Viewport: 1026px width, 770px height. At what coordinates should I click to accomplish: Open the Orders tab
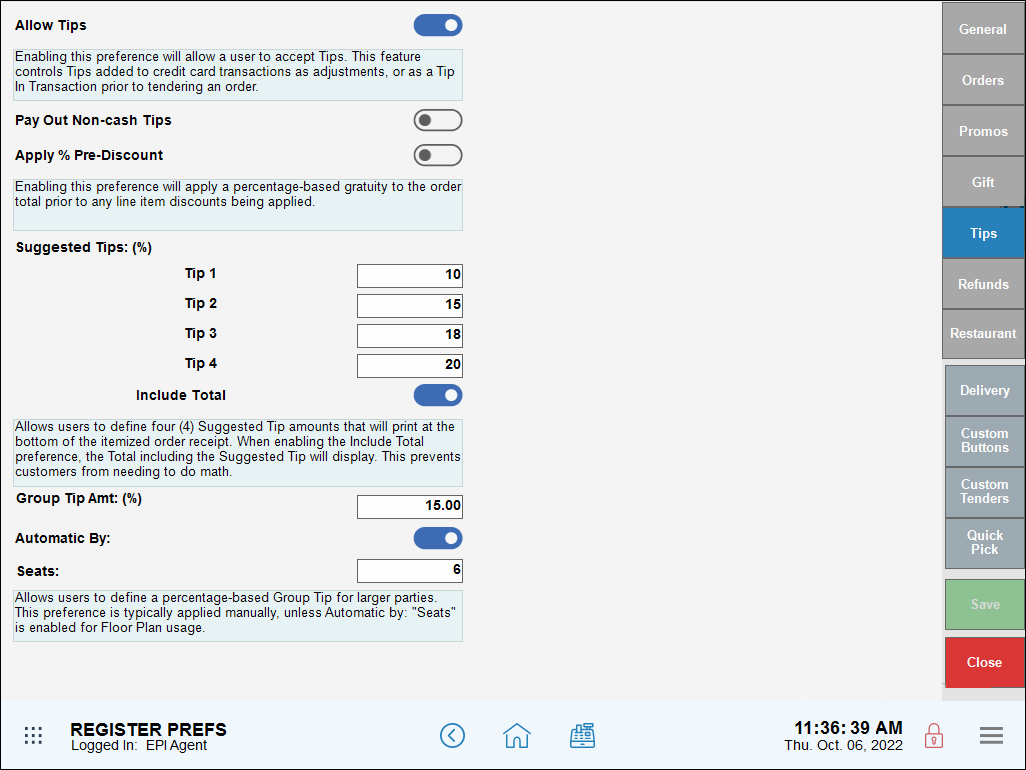983,80
